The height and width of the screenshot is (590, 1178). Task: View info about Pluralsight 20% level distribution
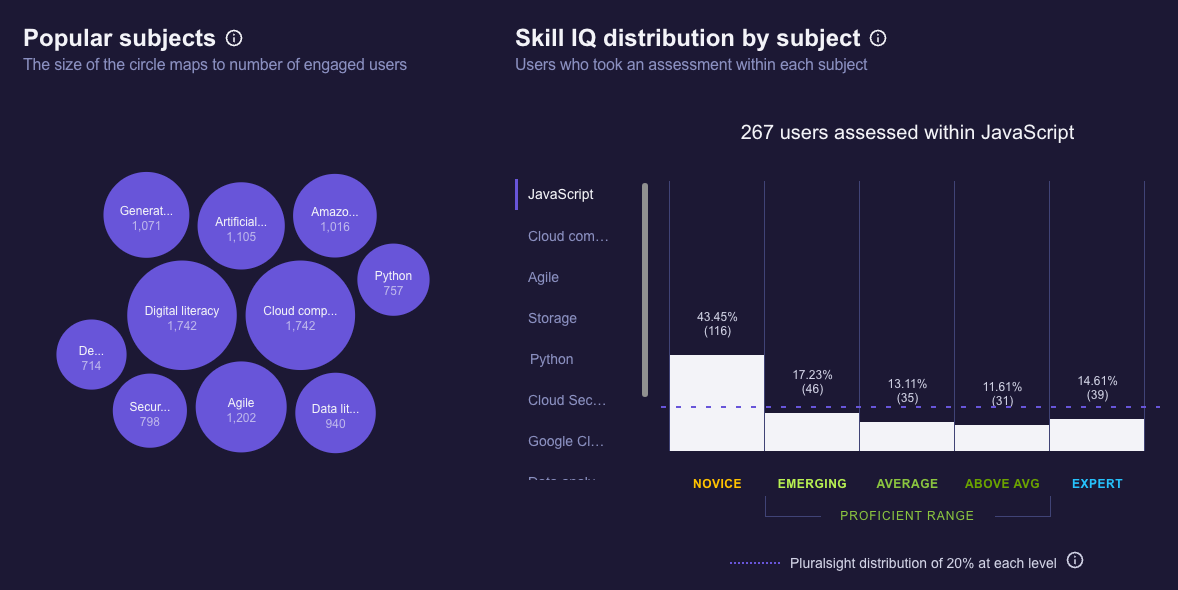click(x=1075, y=560)
